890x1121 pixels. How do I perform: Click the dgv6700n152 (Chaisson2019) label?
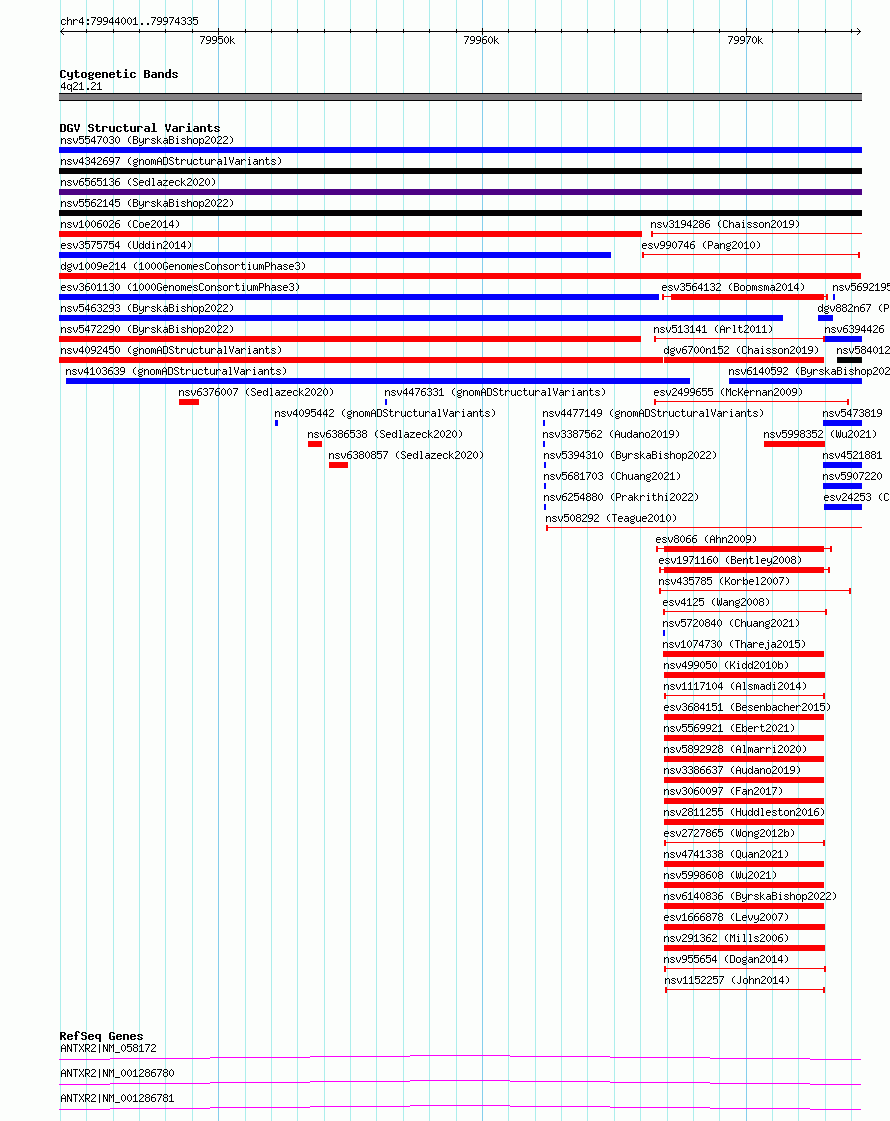click(741, 350)
